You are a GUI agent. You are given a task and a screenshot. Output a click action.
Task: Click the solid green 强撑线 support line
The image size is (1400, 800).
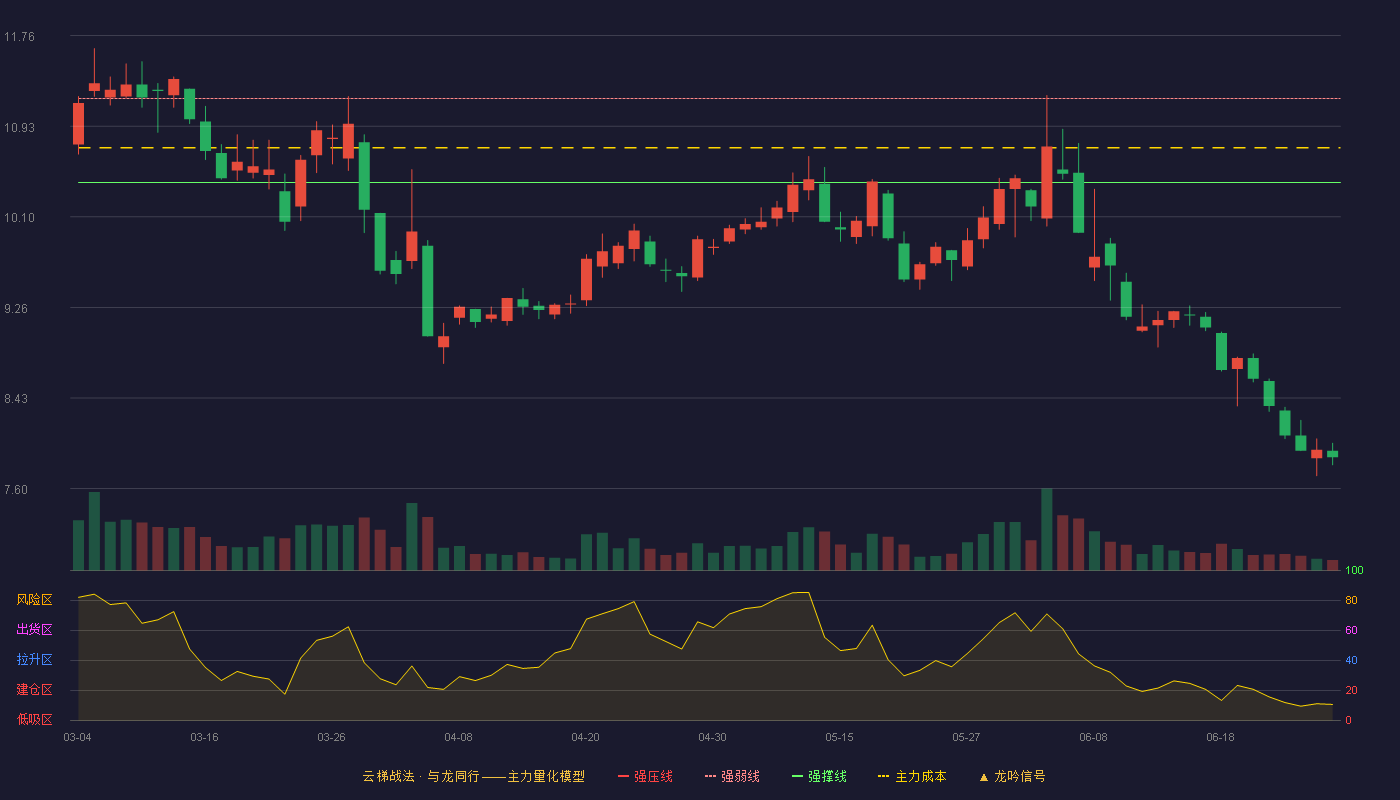coord(709,183)
